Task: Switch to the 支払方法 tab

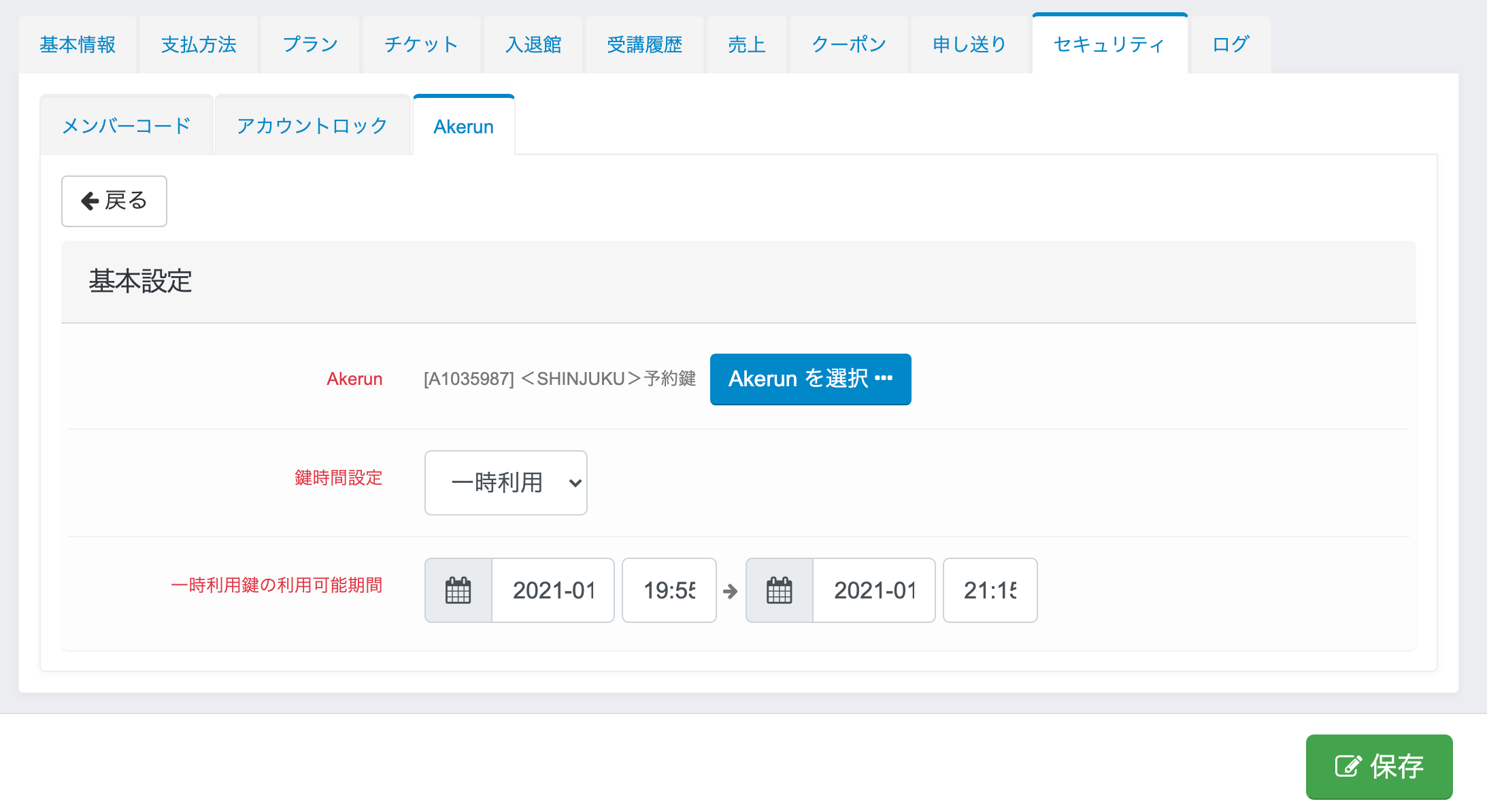Action: 199,45
